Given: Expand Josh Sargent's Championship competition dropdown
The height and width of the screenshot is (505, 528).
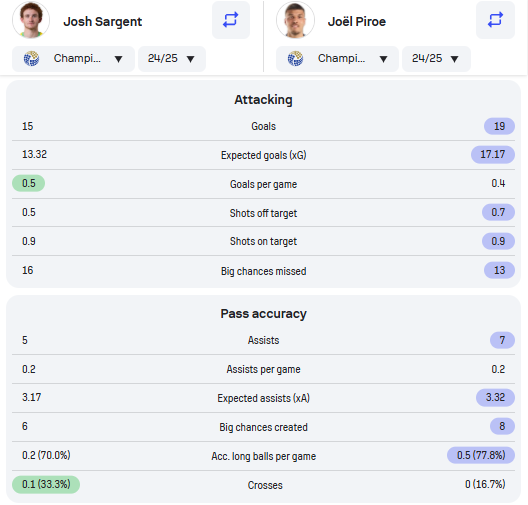Looking at the screenshot, I should pos(73,59).
